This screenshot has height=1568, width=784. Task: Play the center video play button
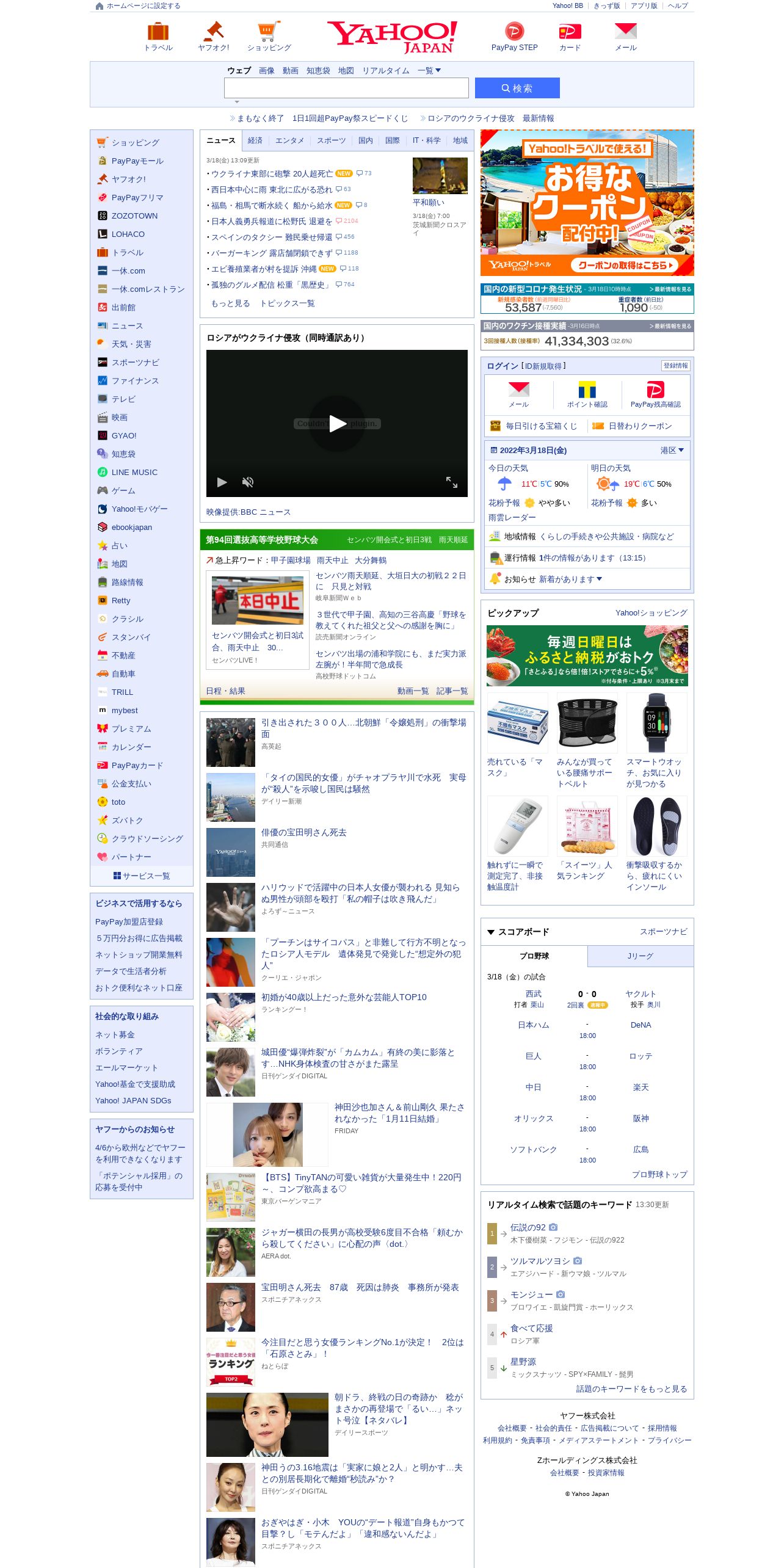coord(337,423)
